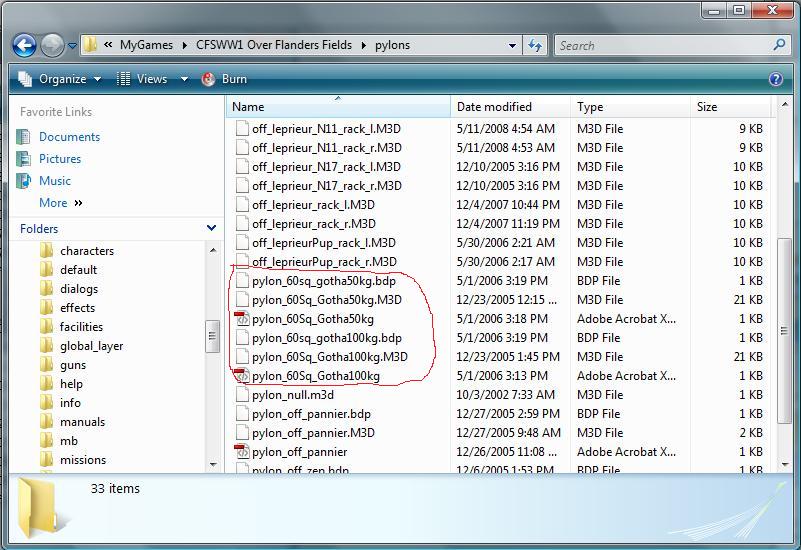Click the help folder icon
Screen dimensions: 801x550
click(x=46, y=384)
